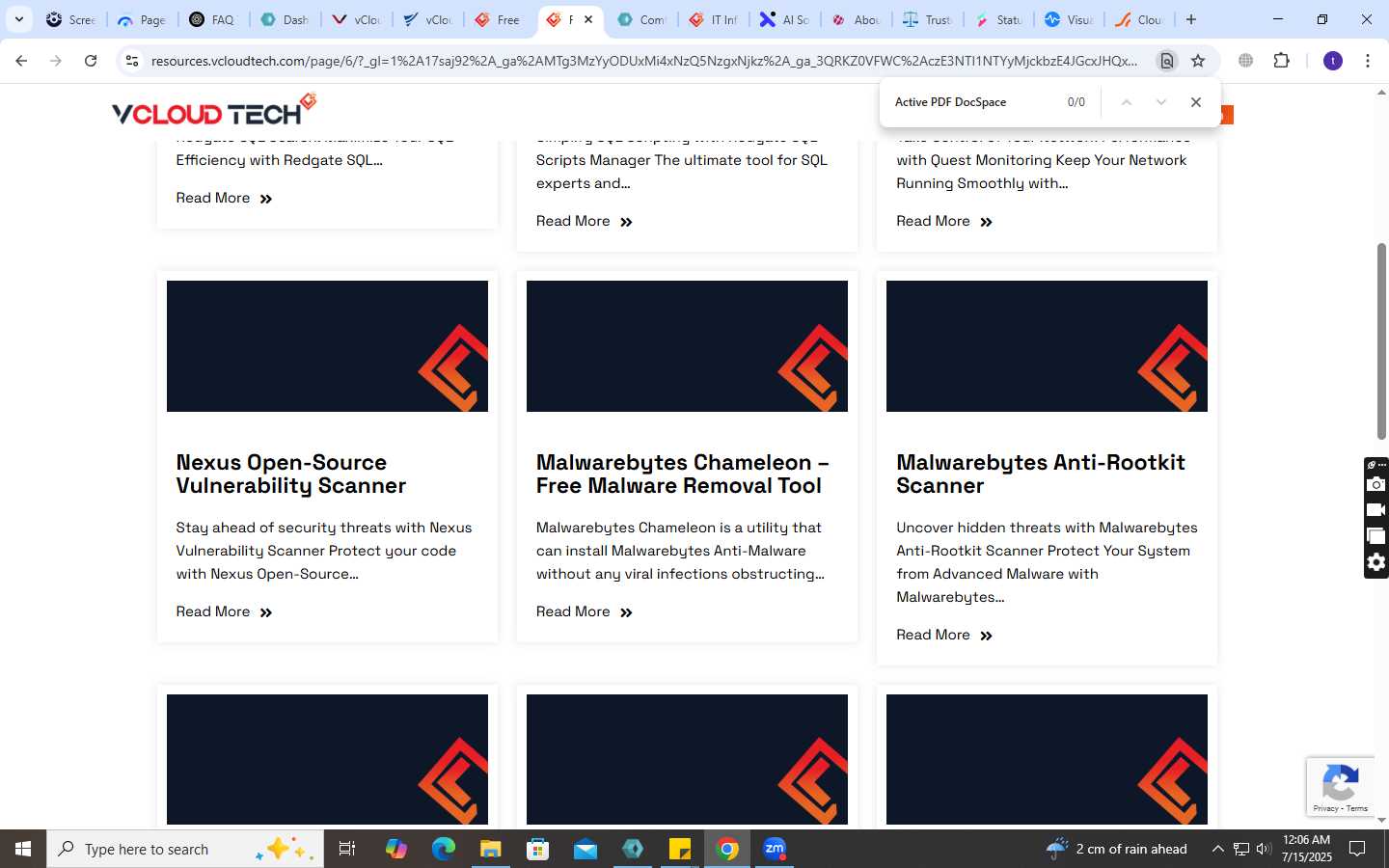The width and height of the screenshot is (1389, 868).
Task: Open reCAPTCHA Privacy link
Action: 1325,808
